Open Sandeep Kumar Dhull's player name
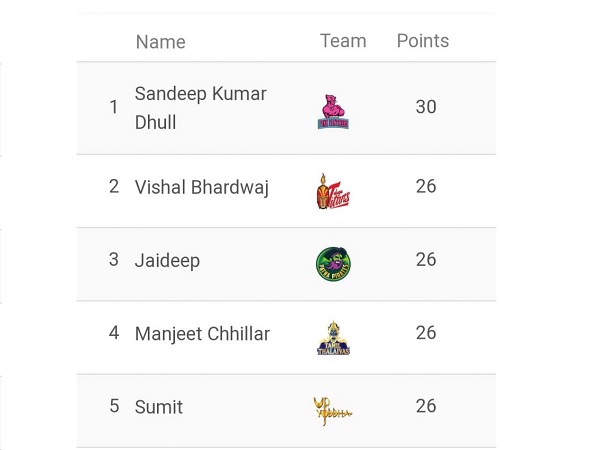 pos(201,108)
